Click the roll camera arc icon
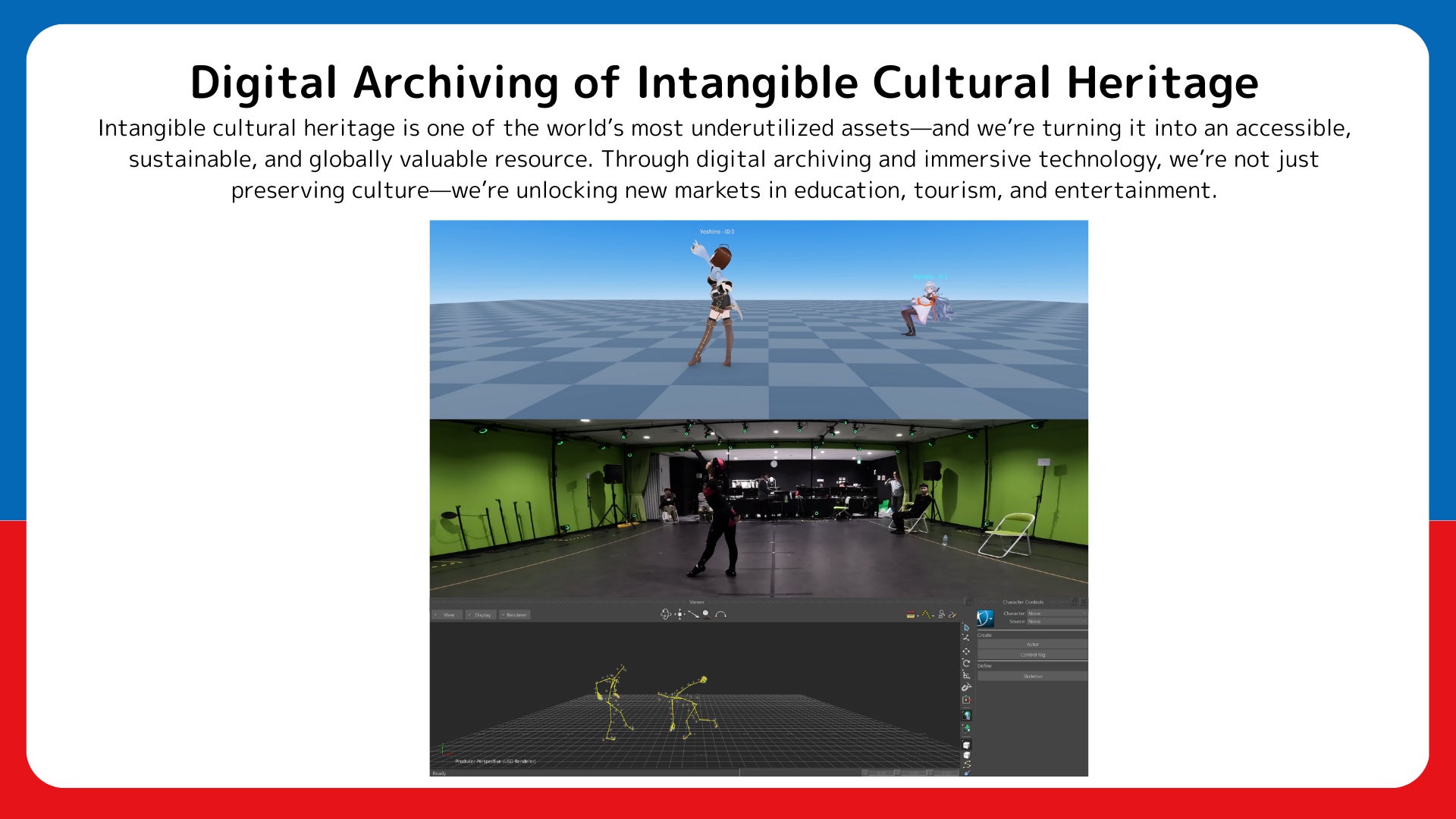The width and height of the screenshot is (1456, 819). click(720, 614)
